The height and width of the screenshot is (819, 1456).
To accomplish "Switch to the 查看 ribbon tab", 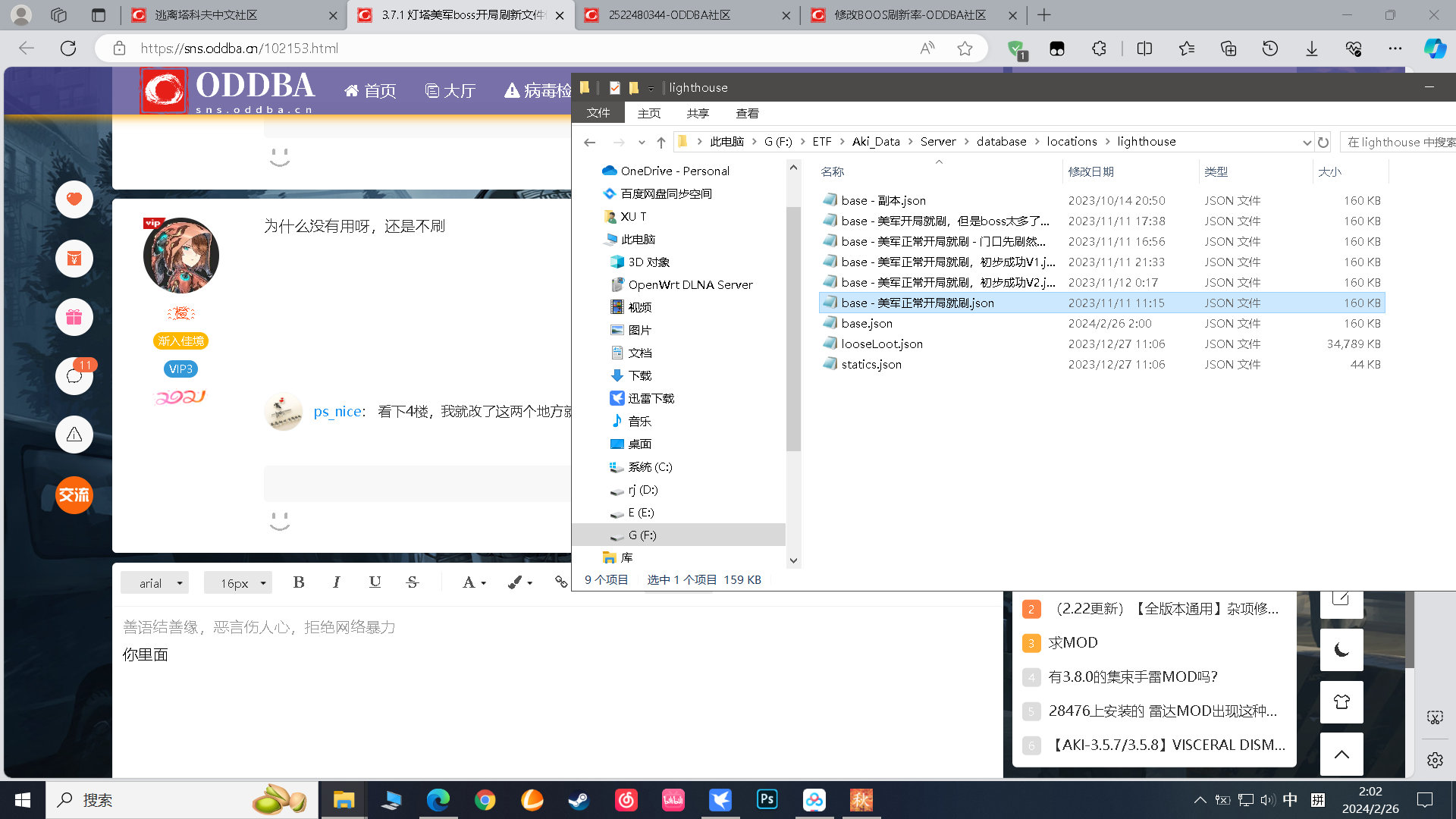I will (747, 113).
